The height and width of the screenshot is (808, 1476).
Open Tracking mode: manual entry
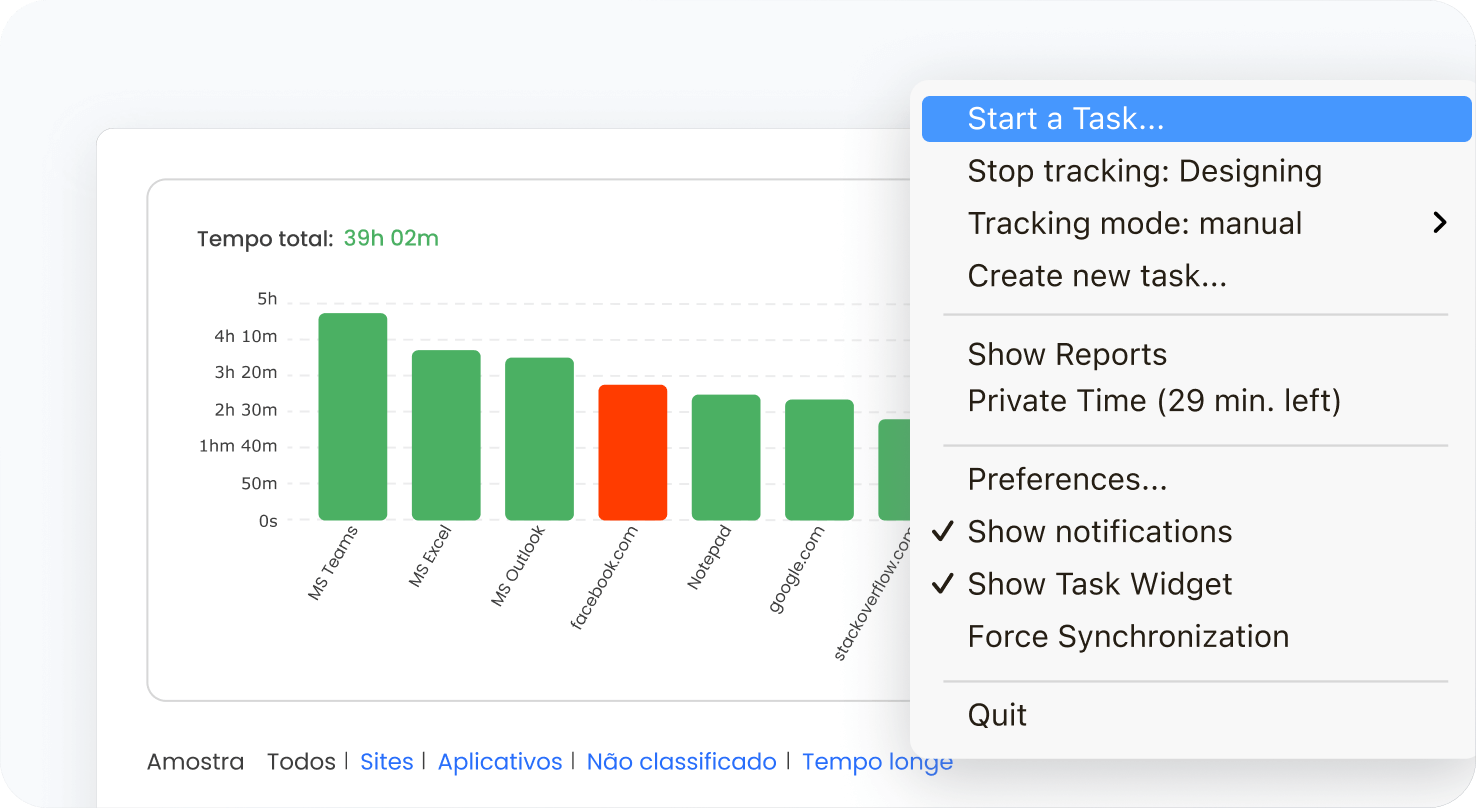[1134, 223]
